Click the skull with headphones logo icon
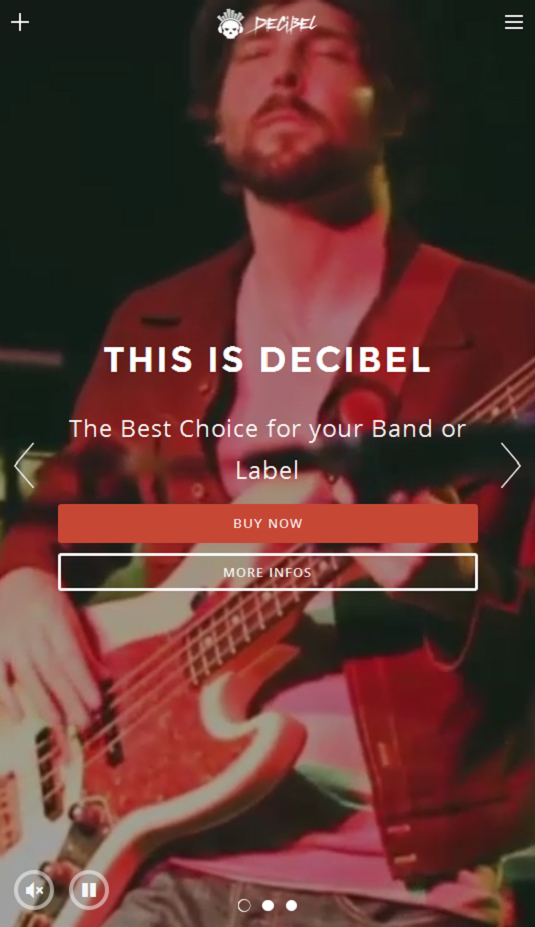Image resolution: width=535 pixels, height=927 pixels. click(x=231, y=24)
